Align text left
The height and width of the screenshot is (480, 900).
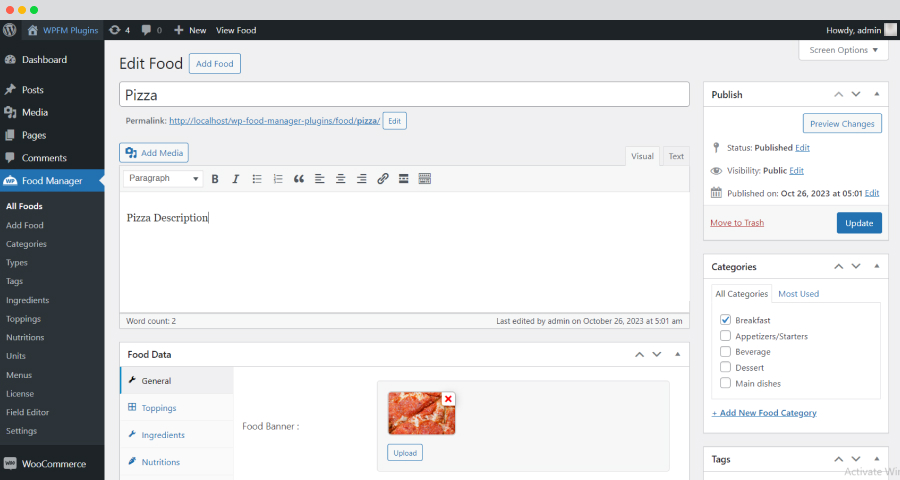tap(320, 179)
